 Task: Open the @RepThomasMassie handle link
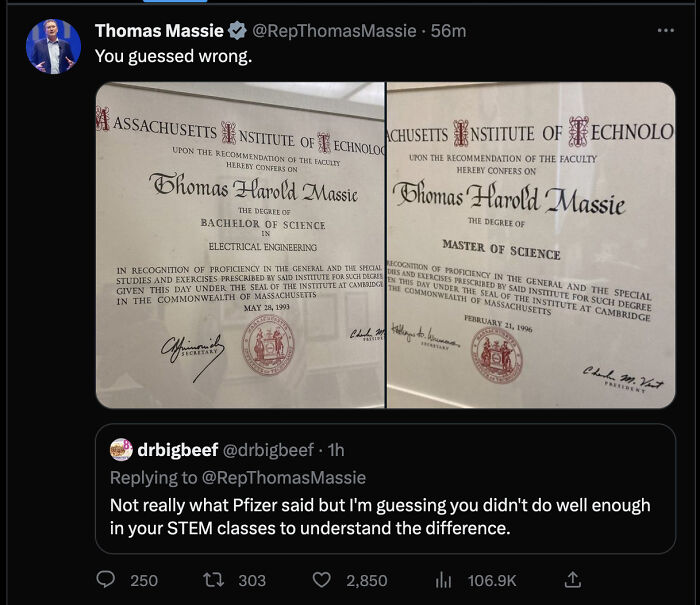coord(334,31)
